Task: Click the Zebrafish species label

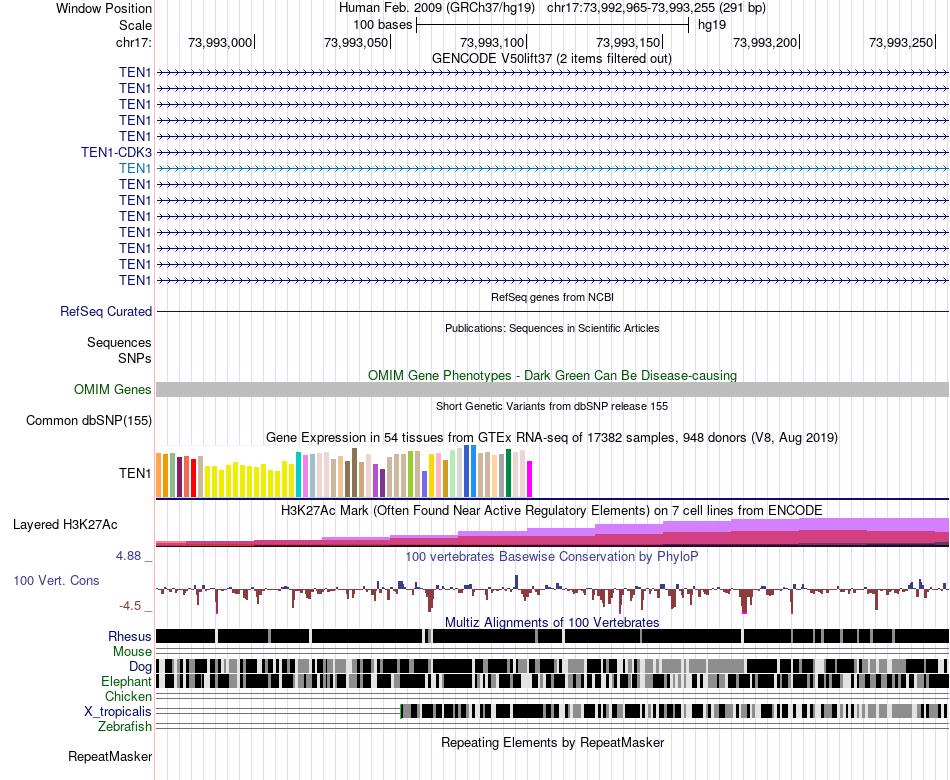Action: coord(125,727)
